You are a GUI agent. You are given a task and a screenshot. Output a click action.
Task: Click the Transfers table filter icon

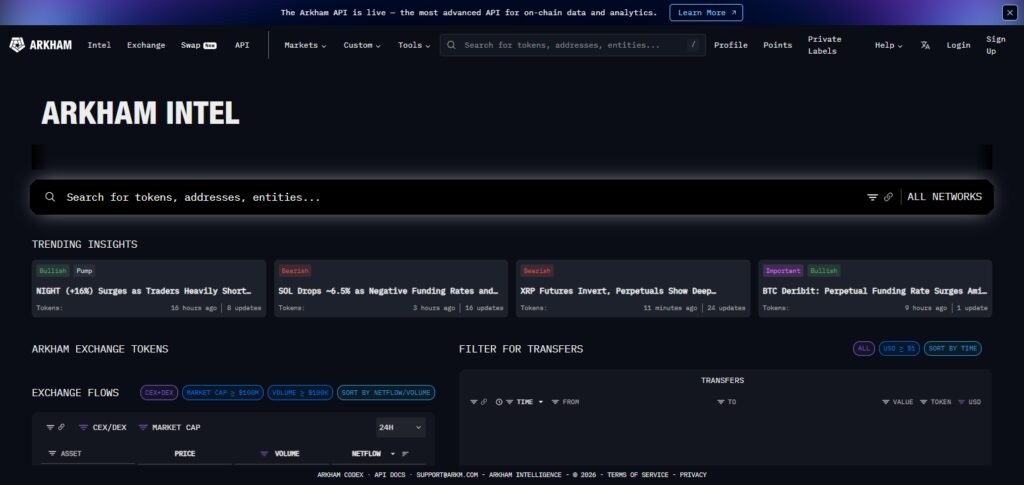coord(474,402)
